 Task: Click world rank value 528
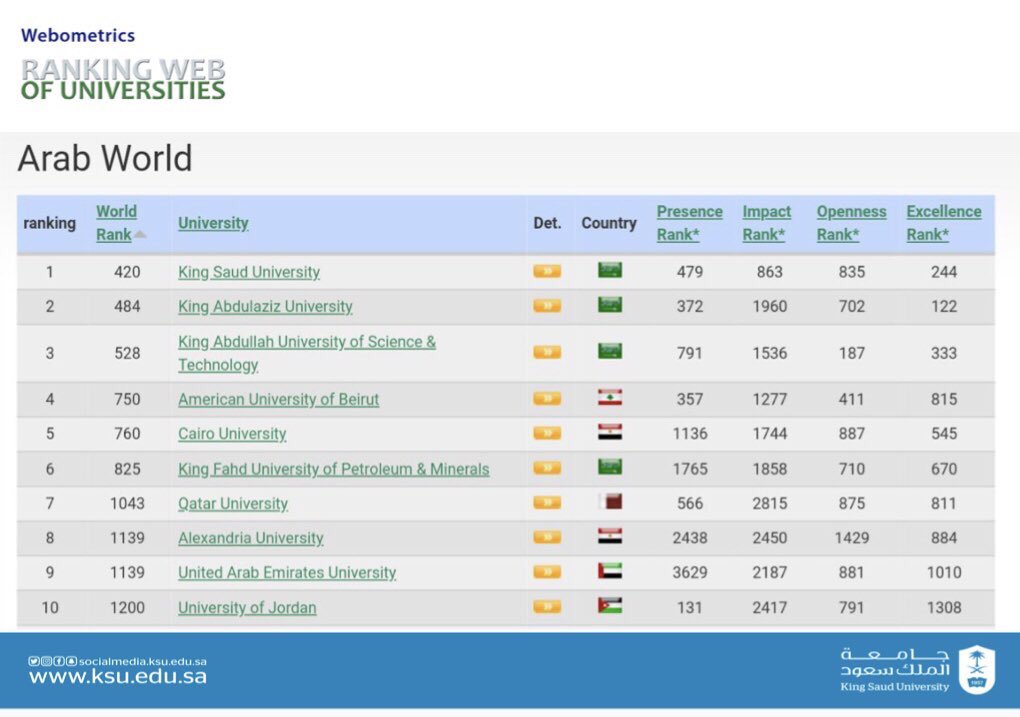(x=127, y=353)
